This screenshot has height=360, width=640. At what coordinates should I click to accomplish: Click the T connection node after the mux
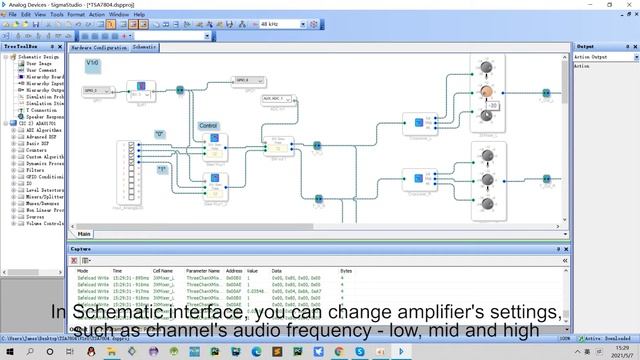(180, 90)
